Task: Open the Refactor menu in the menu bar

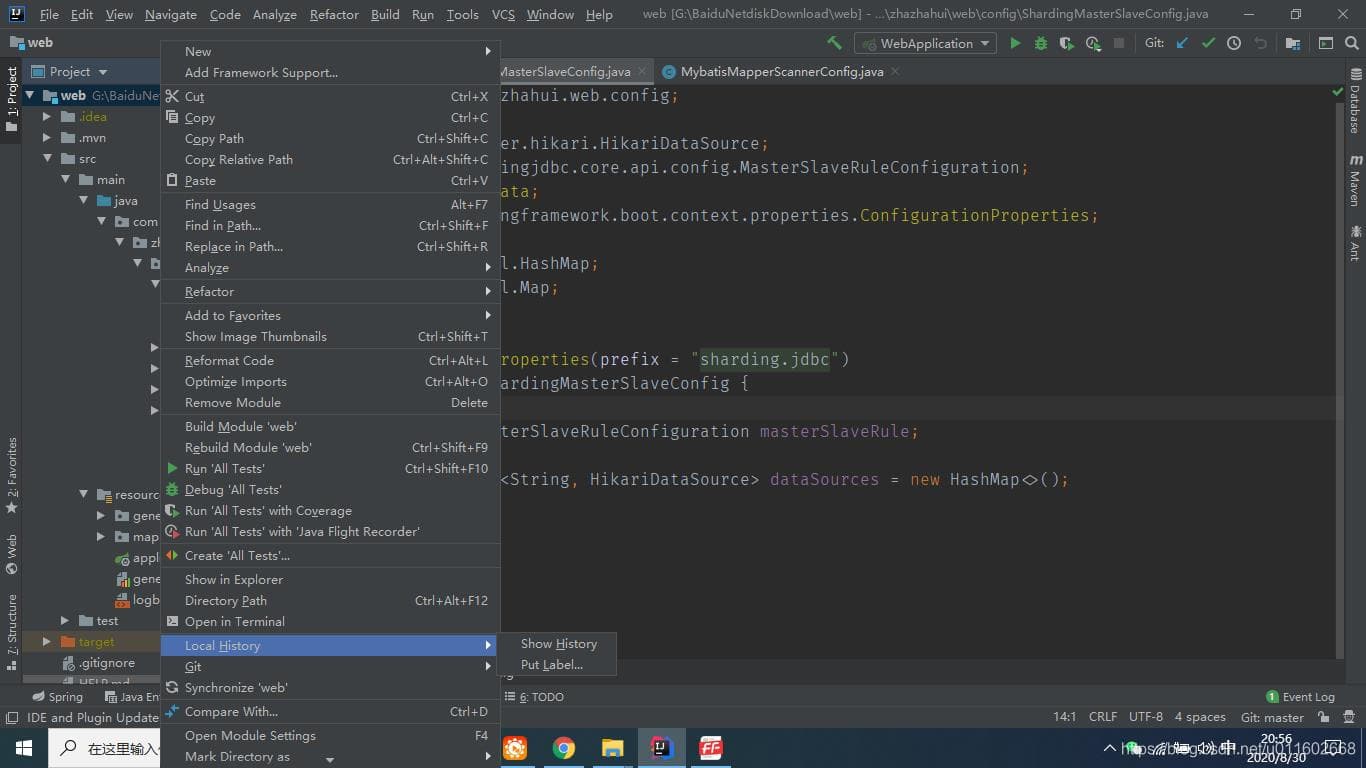Action: 334,15
